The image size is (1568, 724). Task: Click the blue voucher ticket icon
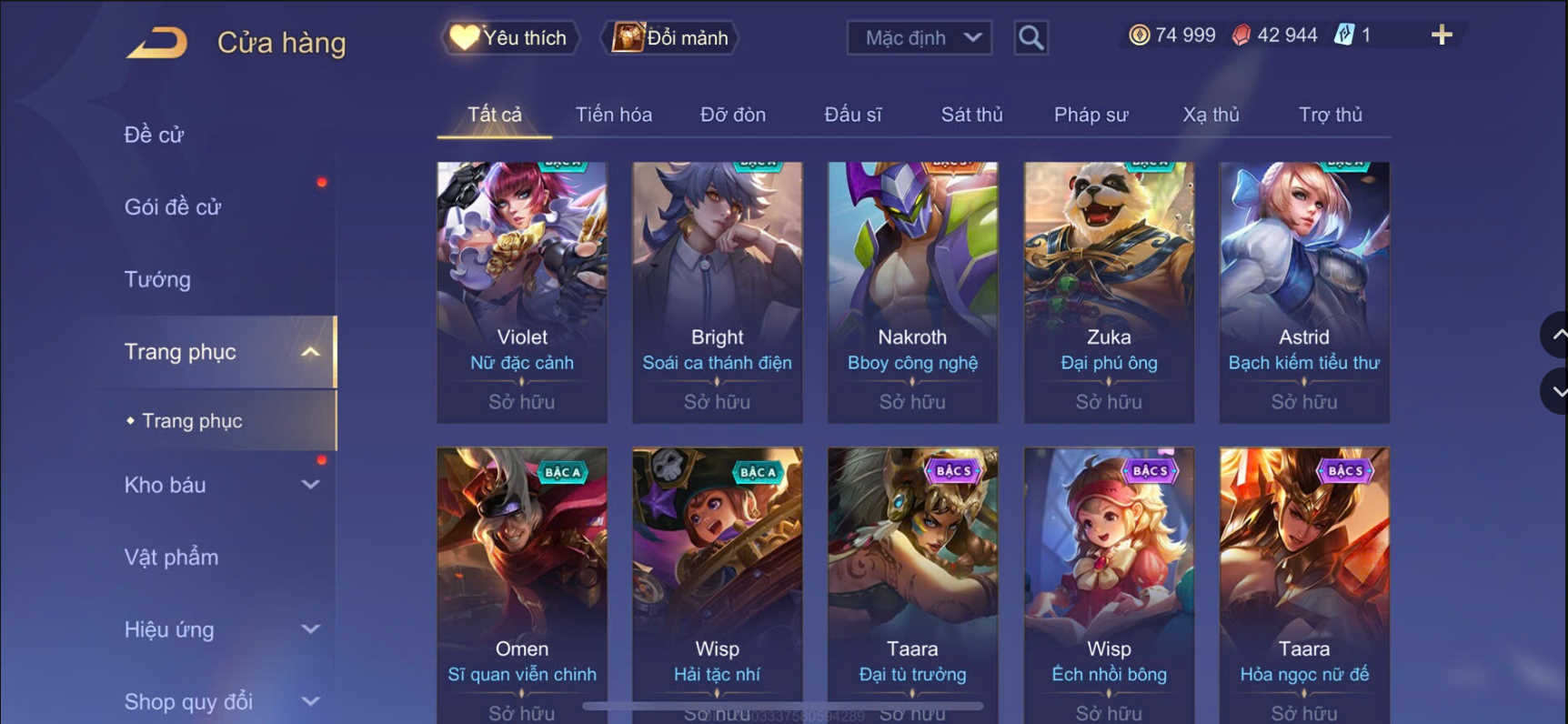click(1344, 35)
